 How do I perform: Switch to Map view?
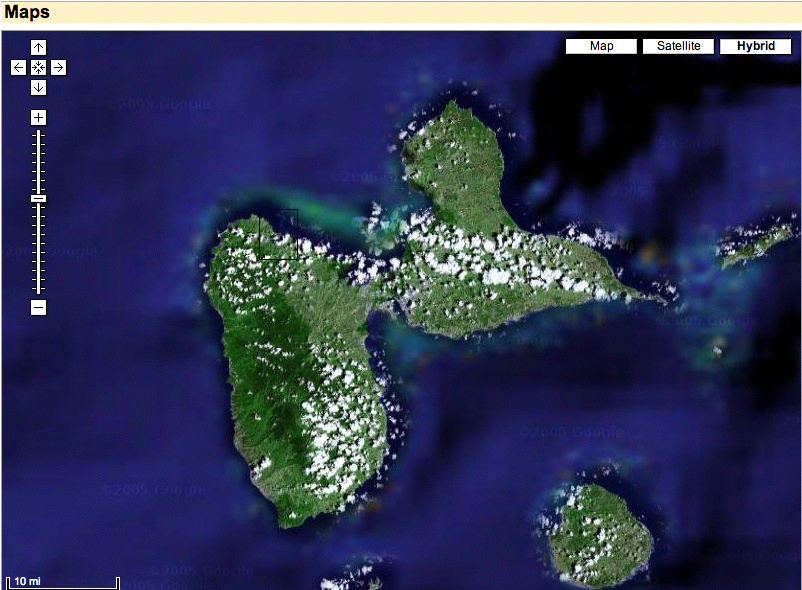[x=601, y=46]
